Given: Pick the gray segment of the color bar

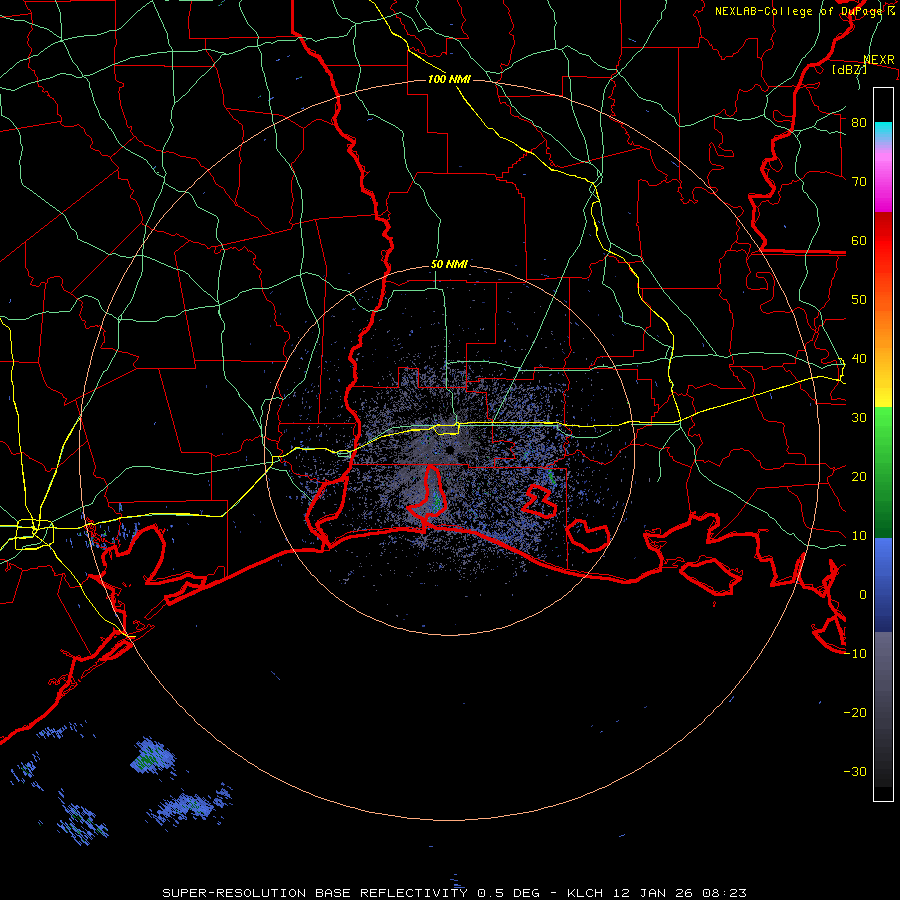Looking at the screenshot, I should [883, 709].
